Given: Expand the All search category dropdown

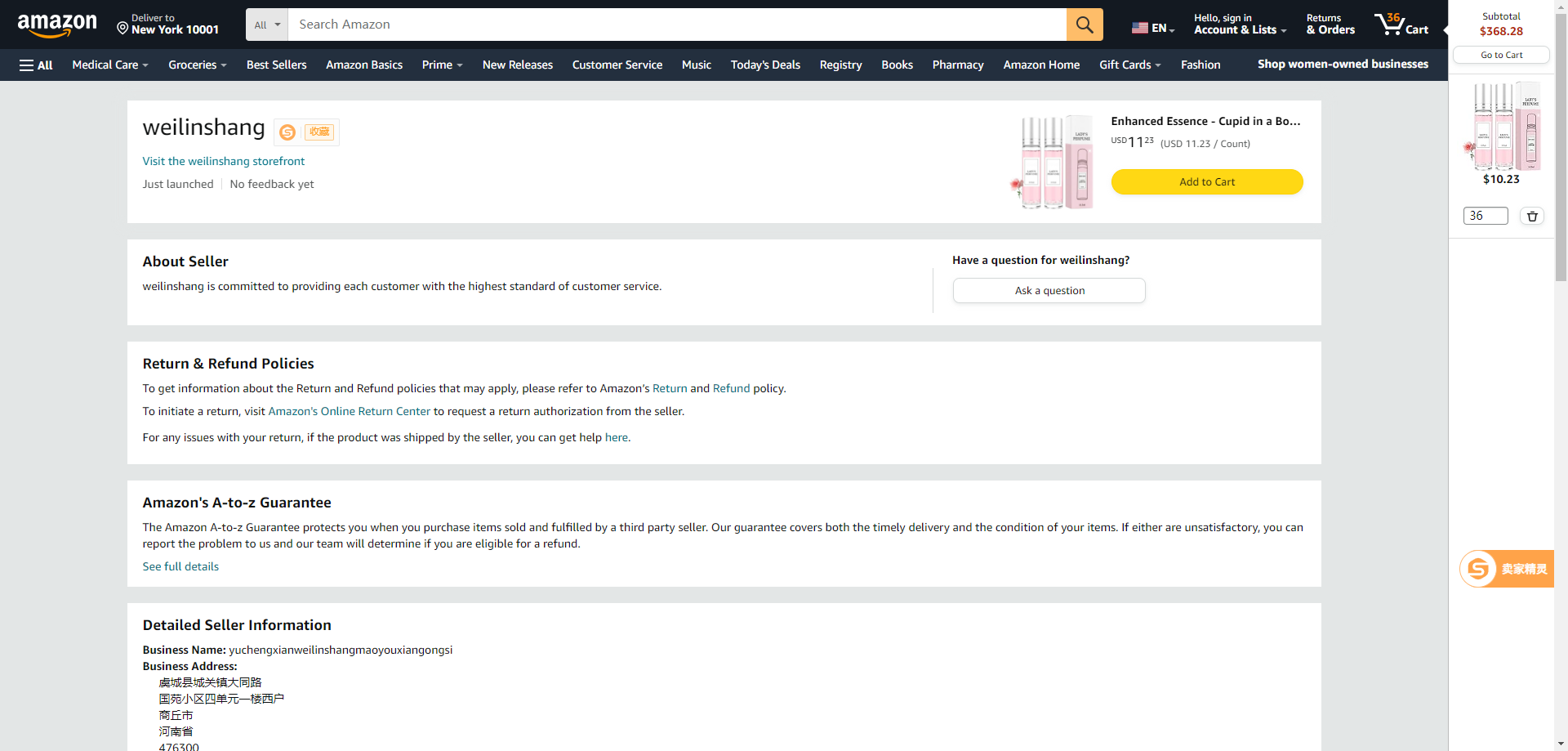Looking at the screenshot, I should [x=267, y=25].
